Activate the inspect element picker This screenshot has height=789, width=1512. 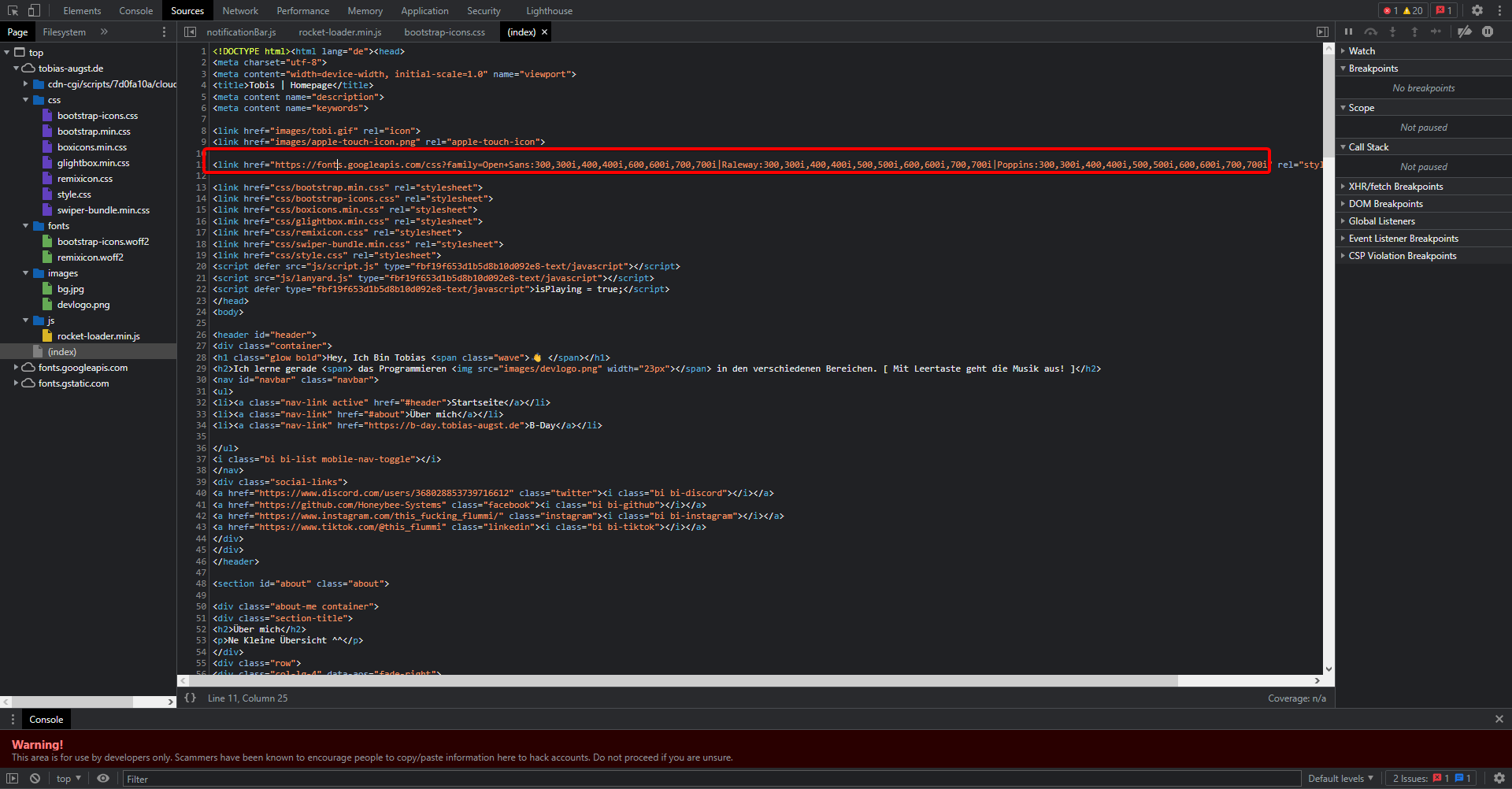coord(13,10)
